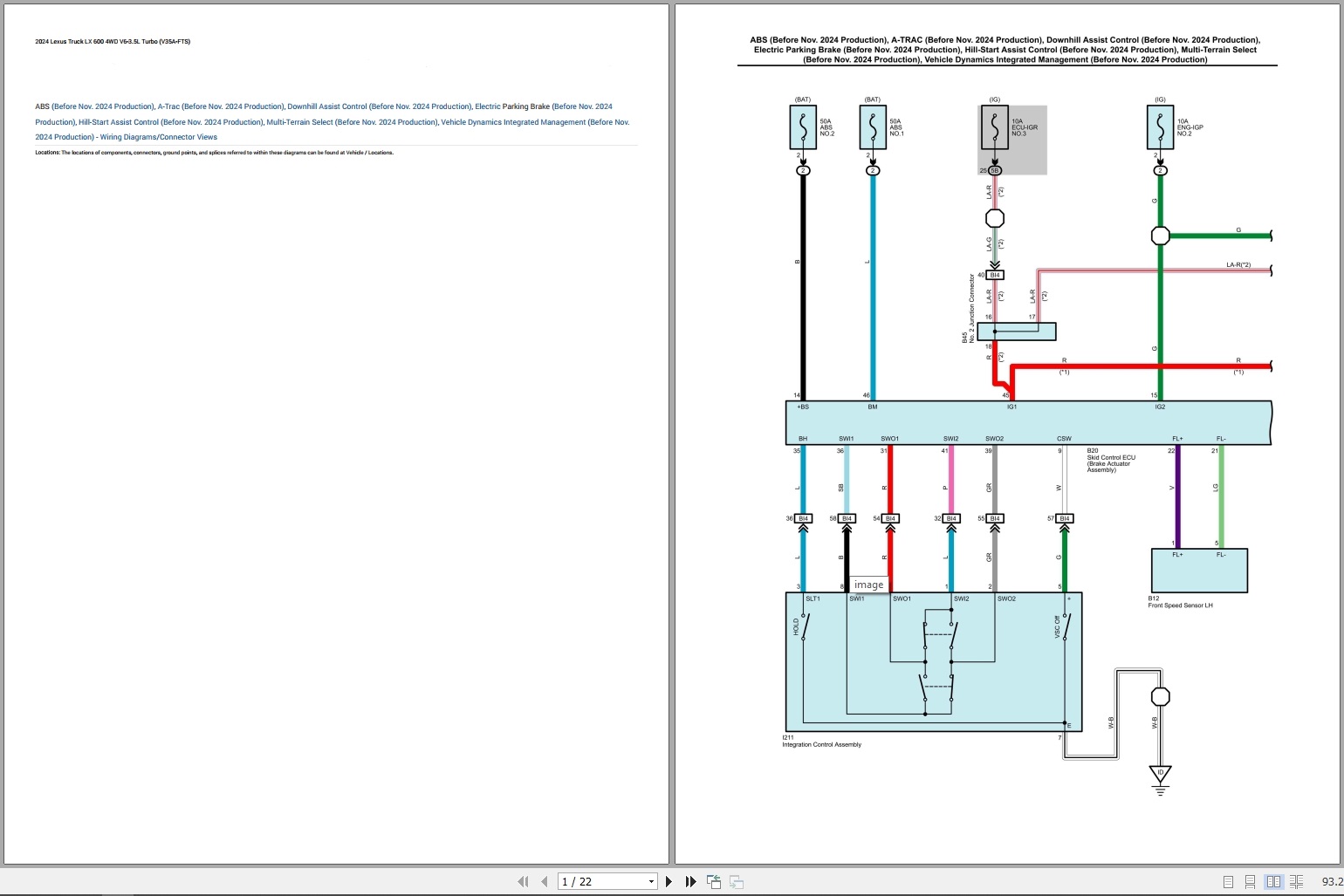Viewport: 1344px width, 896px height.
Task: Click the previous view icon
Action: coord(714,881)
